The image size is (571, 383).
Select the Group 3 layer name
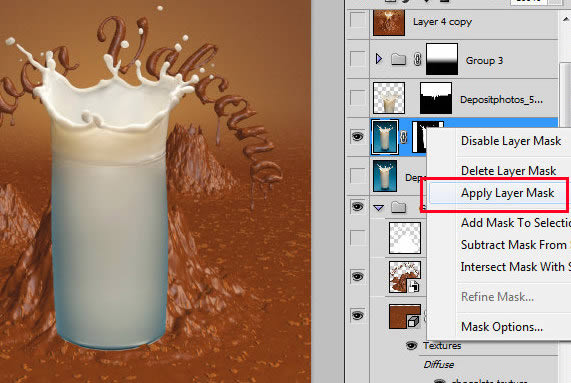[x=484, y=60]
